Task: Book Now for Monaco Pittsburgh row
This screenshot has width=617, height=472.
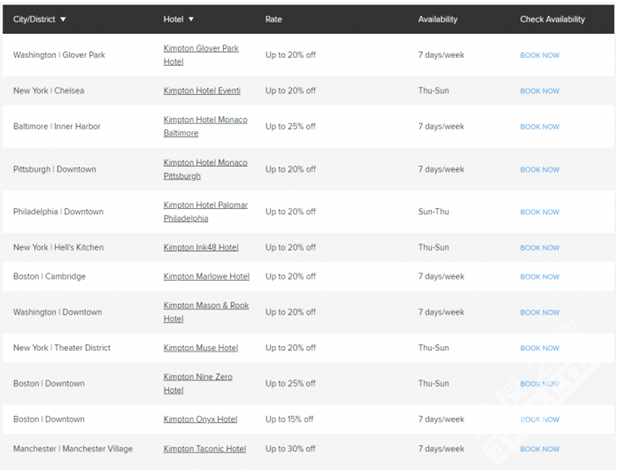Action: point(539,170)
